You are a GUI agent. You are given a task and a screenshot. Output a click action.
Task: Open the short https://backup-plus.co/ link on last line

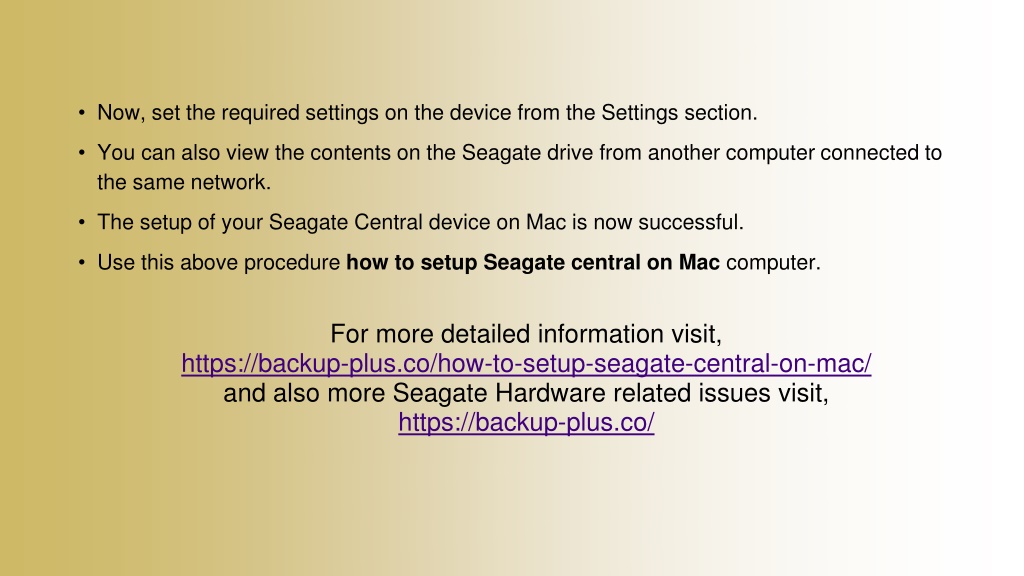click(x=526, y=423)
